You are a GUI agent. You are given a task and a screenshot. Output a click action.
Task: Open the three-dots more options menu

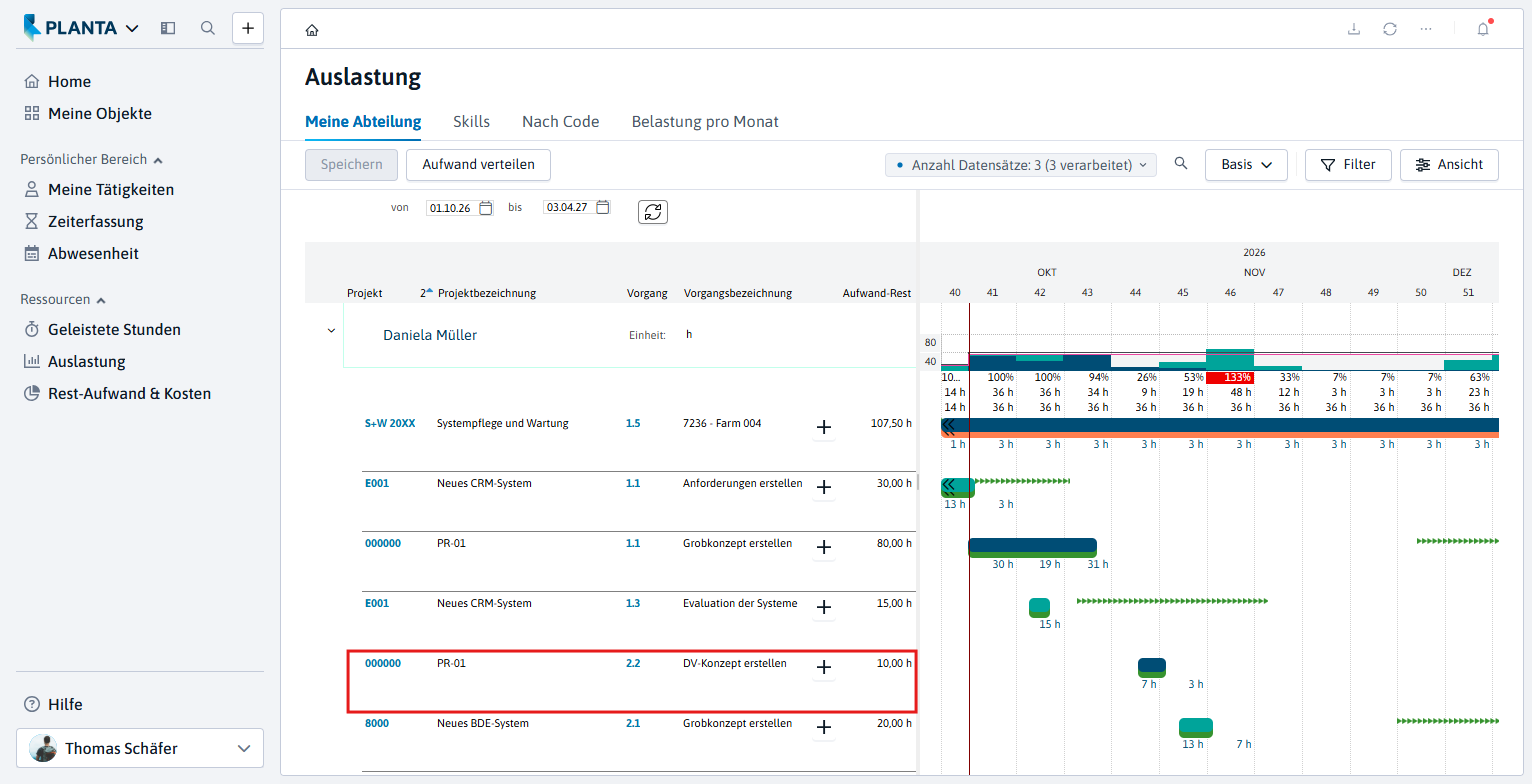[x=1426, y=29]
